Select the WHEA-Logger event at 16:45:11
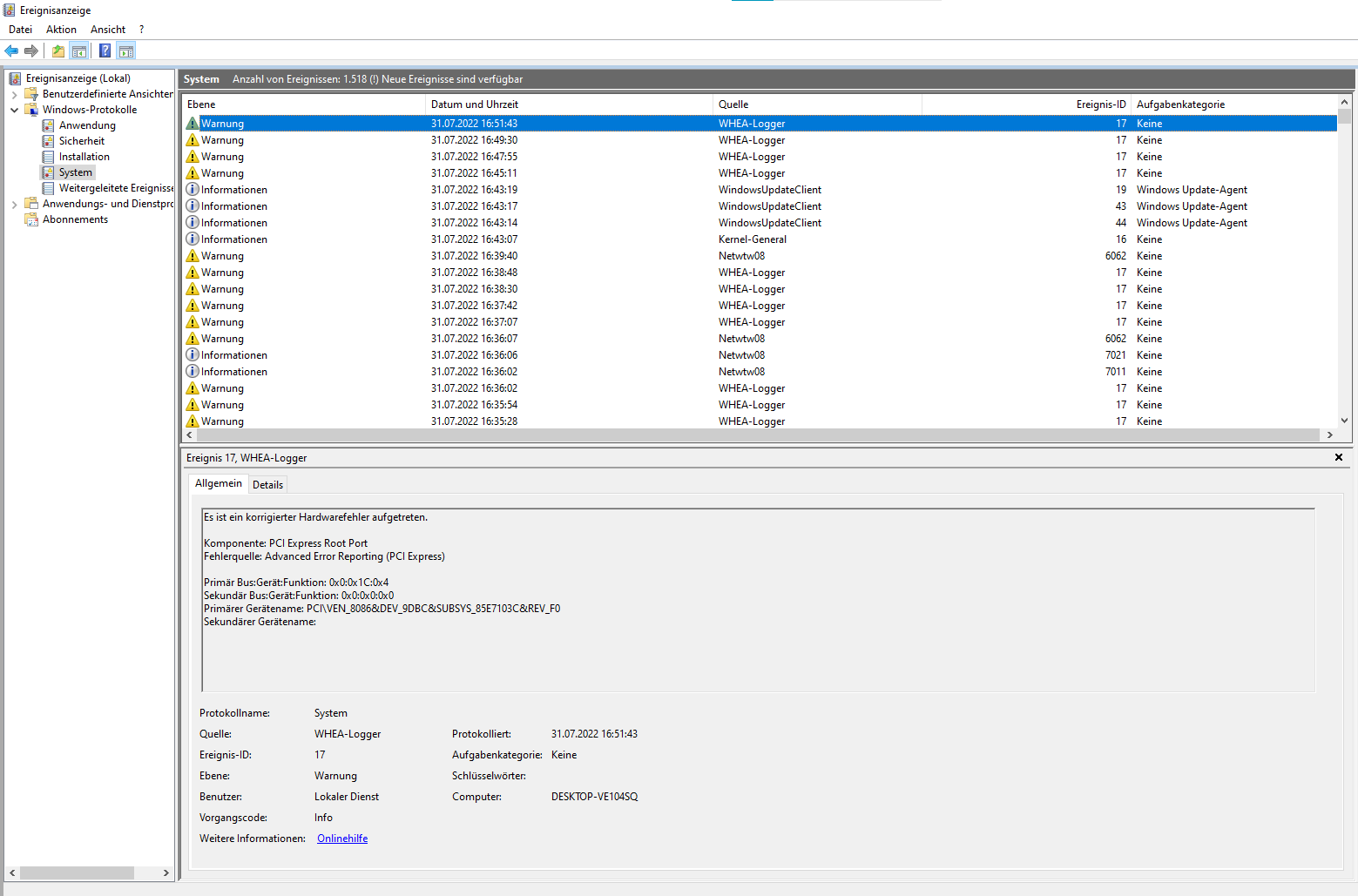Viewport: 1358px width, 896px height. tap(760, 173)
